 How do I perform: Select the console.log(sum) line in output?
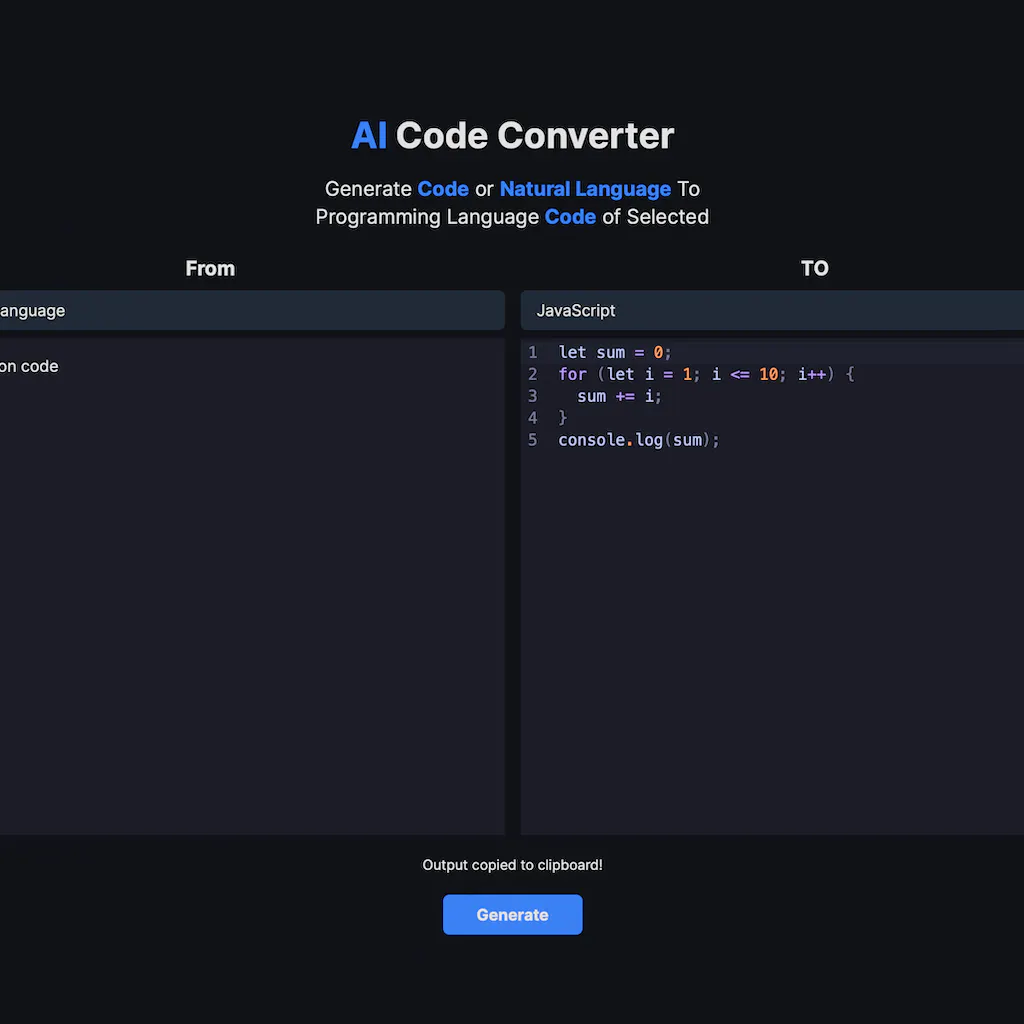point(639,440)
